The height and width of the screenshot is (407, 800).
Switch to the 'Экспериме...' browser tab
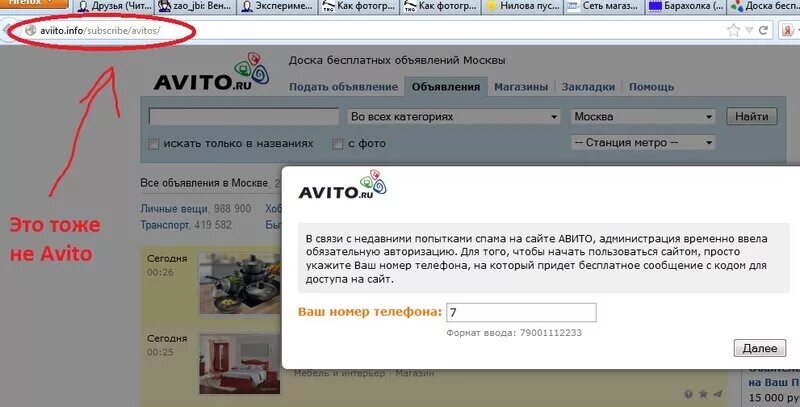(x=277, y=7)
